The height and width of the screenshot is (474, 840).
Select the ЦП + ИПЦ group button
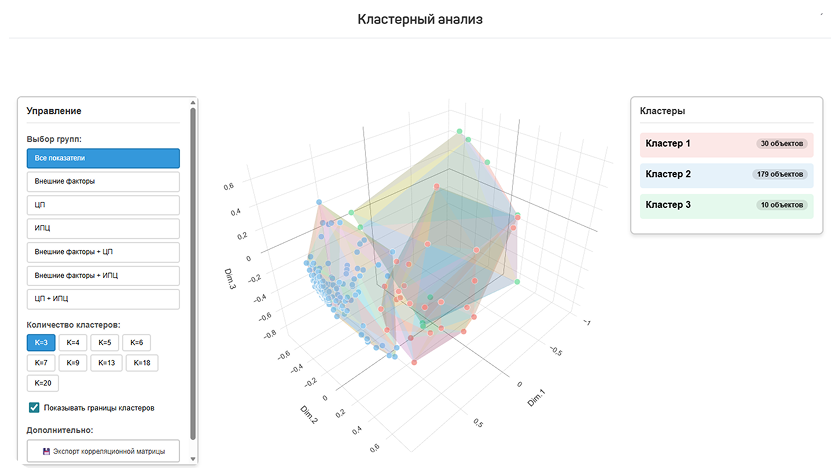coord(103,299)
